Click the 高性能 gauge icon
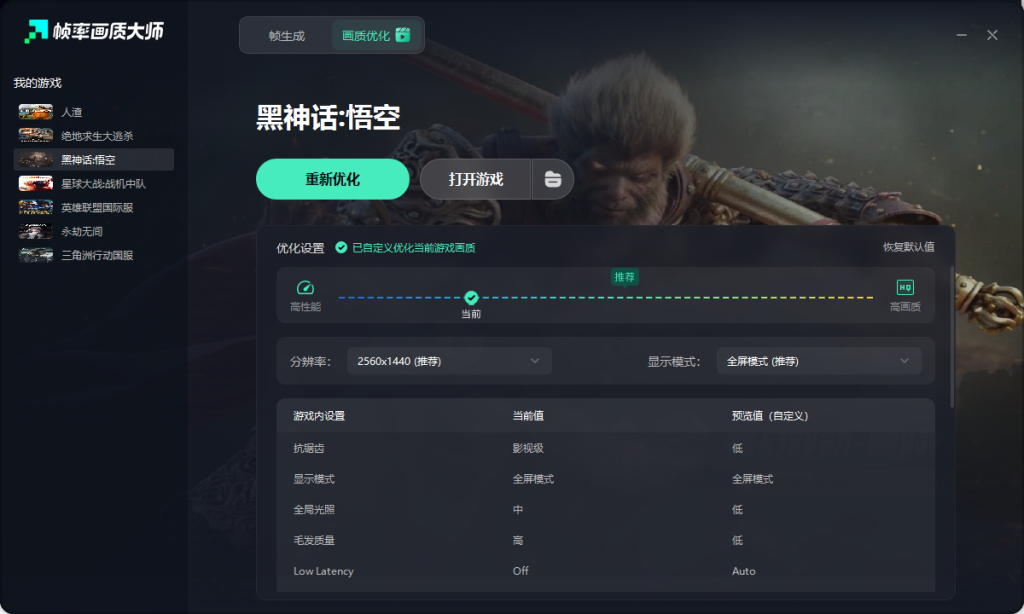The height and width of the screenshot is (614, 1024). 305,287
